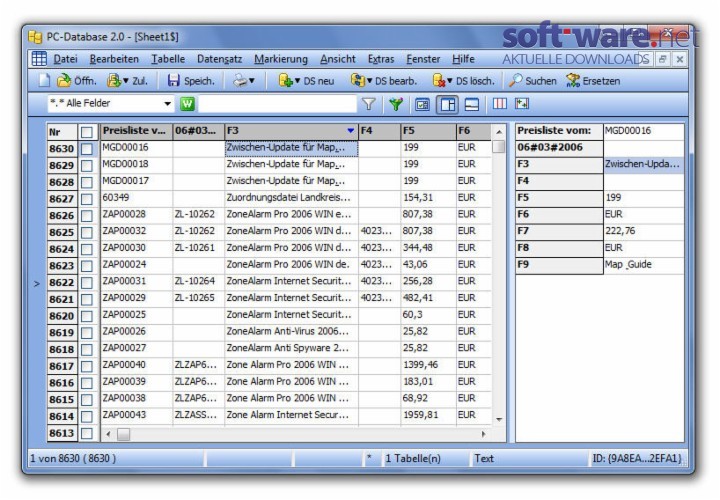Viewport: 720px width, 500px height.
Task: Click the vertical scrollbar thumb of table
Action: tap(498, 147)
